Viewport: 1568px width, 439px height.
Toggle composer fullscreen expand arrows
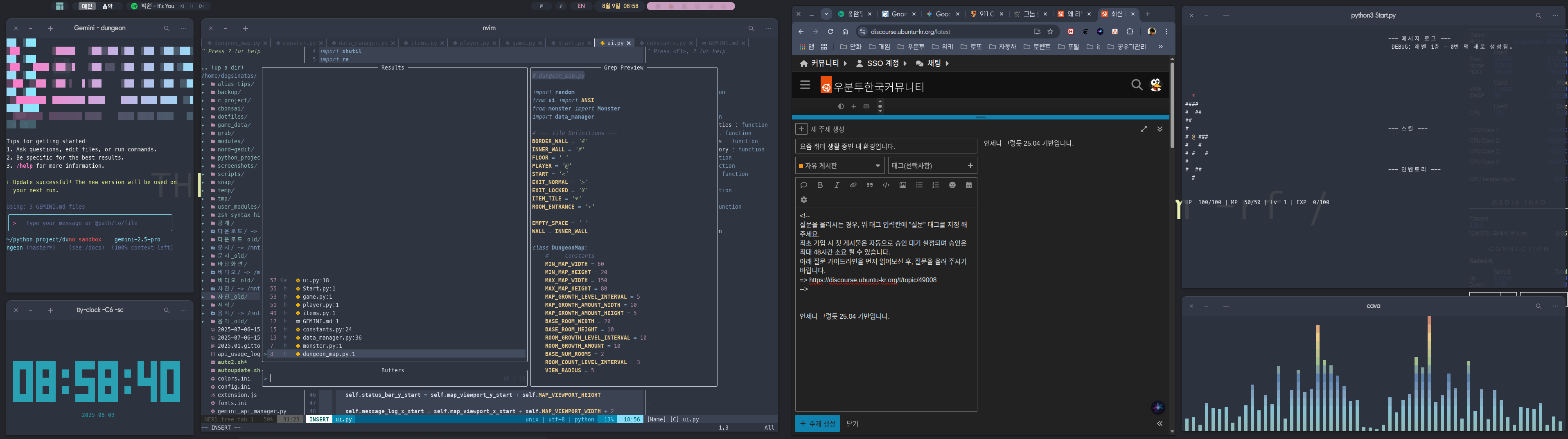point(1144,129)
